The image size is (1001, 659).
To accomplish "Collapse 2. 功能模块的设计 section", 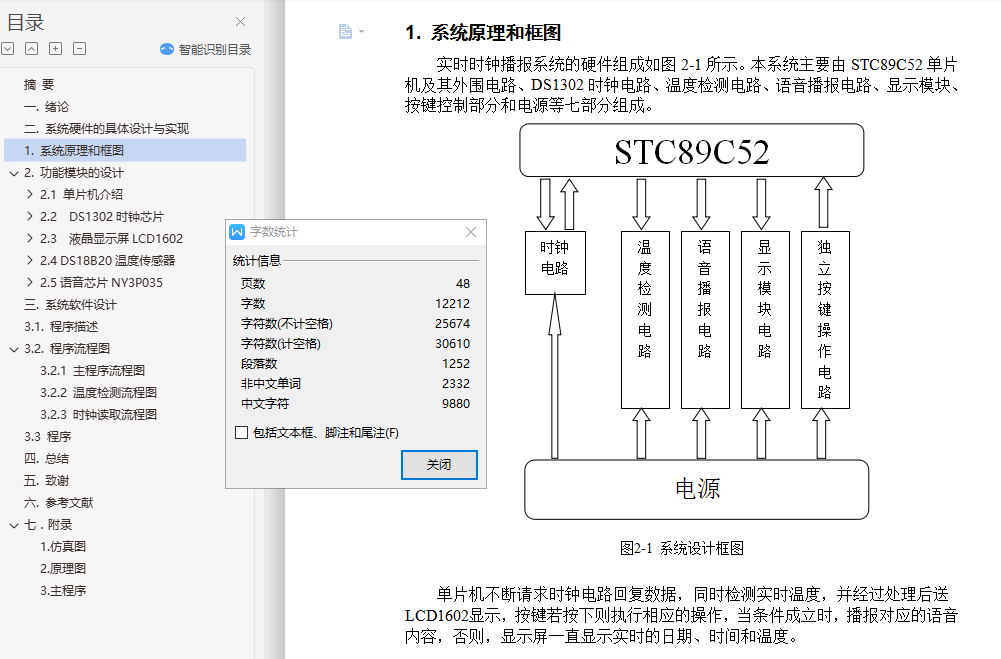I will click(13, 173).
